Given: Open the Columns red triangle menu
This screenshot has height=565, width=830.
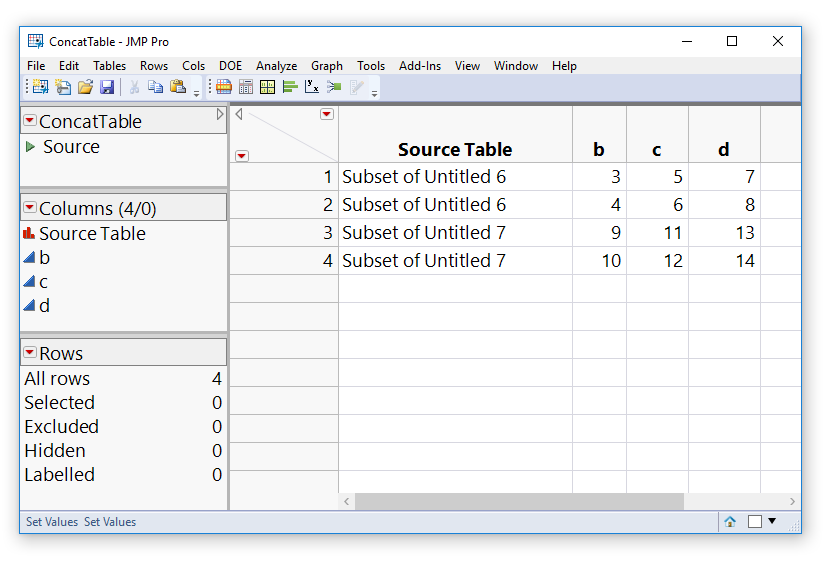Looking at the screenshot, I should pos(30,207).
